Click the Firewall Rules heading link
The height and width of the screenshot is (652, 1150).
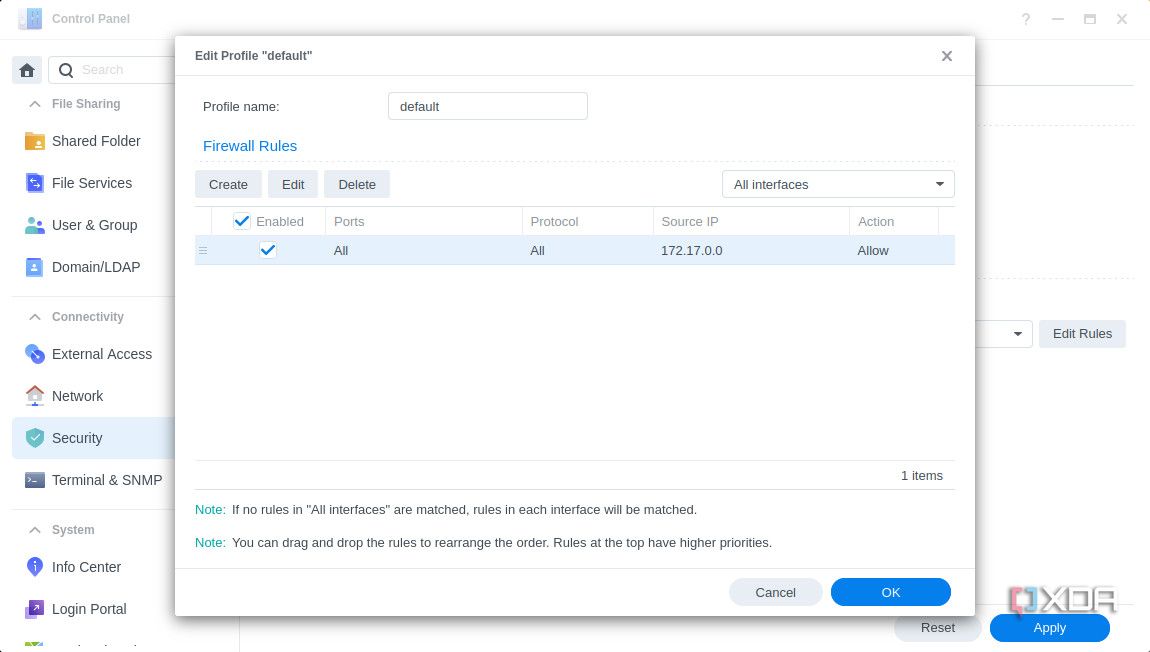click(x=250, y=146)
